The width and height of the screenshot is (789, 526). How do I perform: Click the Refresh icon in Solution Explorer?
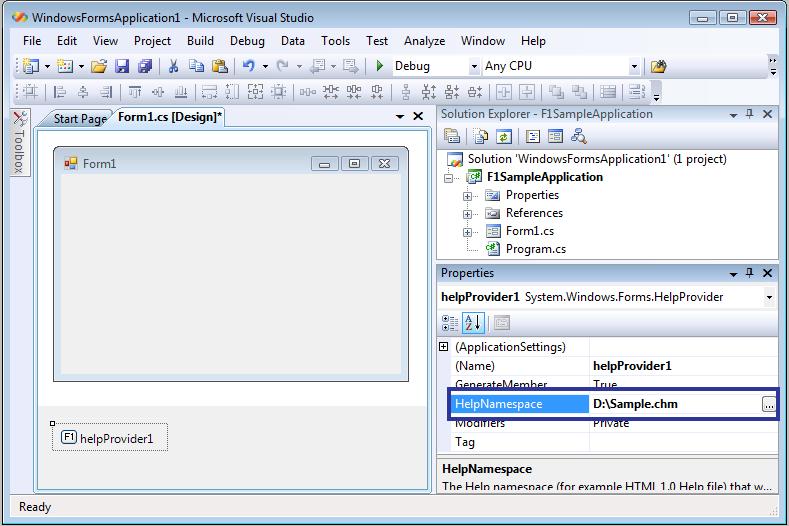coord(504,136)
